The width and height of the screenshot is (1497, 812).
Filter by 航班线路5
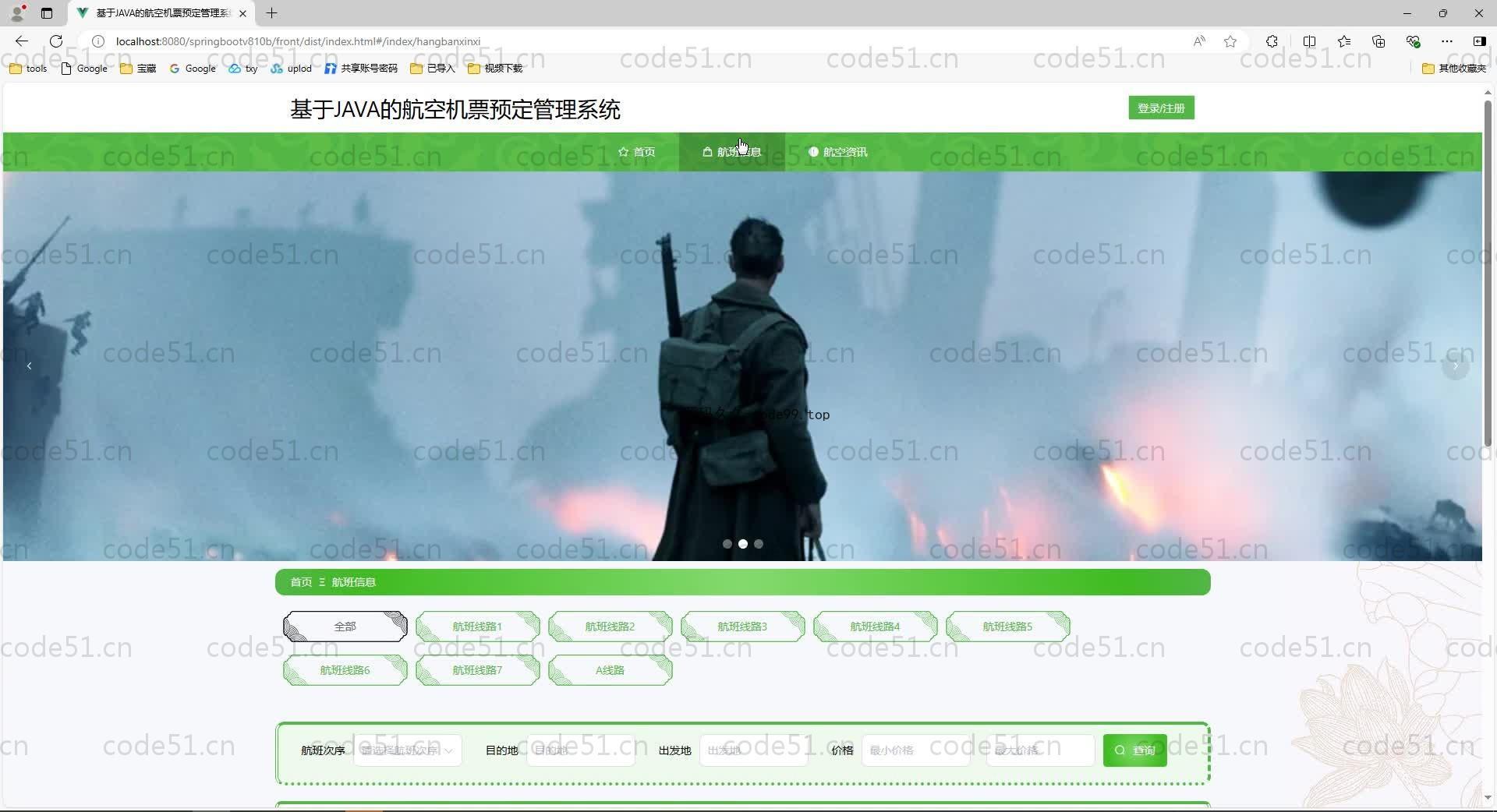pos(1007,627)
